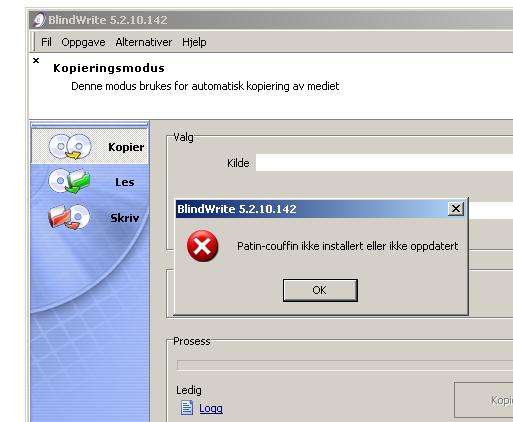Image resolution: width=513 pixels, height=422 pixels.
Task: Click the red error icon in dialog
Action: click(x=202, y=246)
